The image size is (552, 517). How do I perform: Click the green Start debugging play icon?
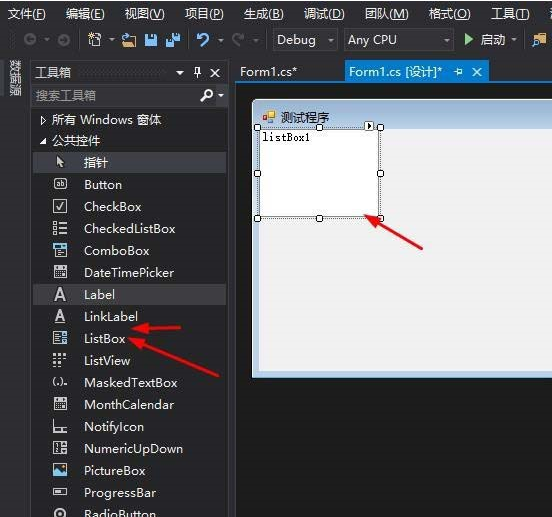(x=468, y=39)
